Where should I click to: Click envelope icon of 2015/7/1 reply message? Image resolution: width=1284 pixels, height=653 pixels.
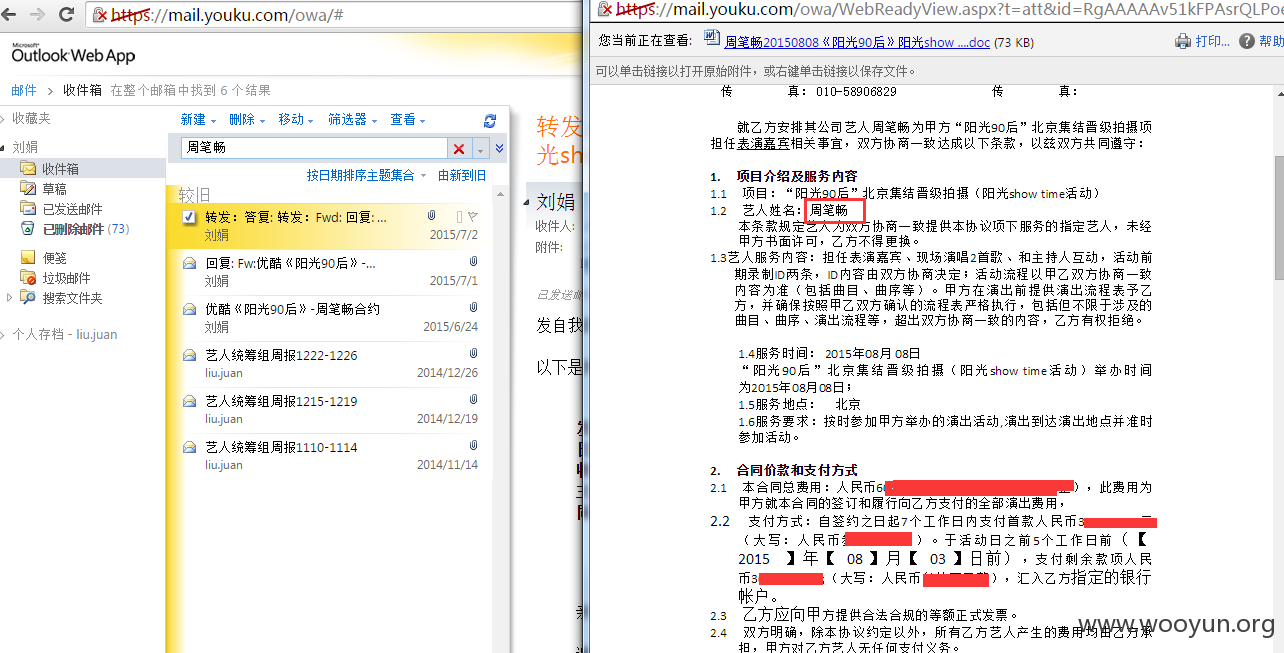[x=189, y=263]
